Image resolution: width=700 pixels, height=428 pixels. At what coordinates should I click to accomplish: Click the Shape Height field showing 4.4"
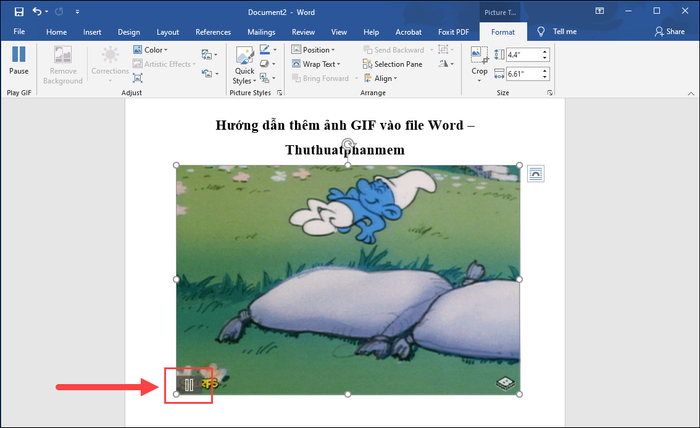523,55
